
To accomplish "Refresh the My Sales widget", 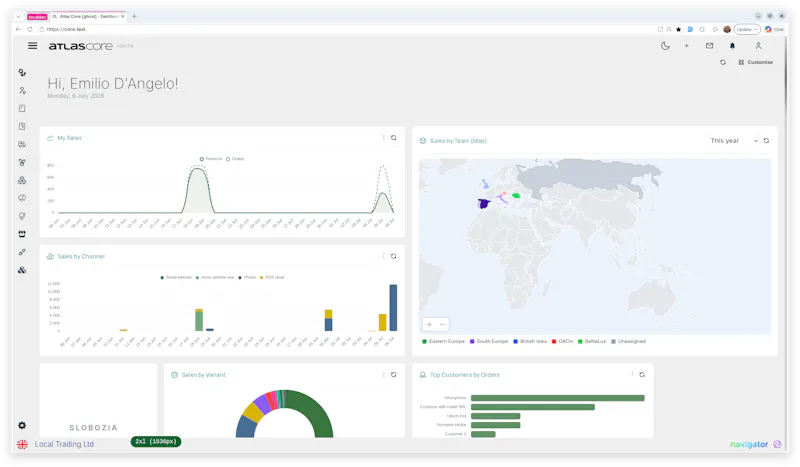I will pyautogui.click(x=393, y=138).
